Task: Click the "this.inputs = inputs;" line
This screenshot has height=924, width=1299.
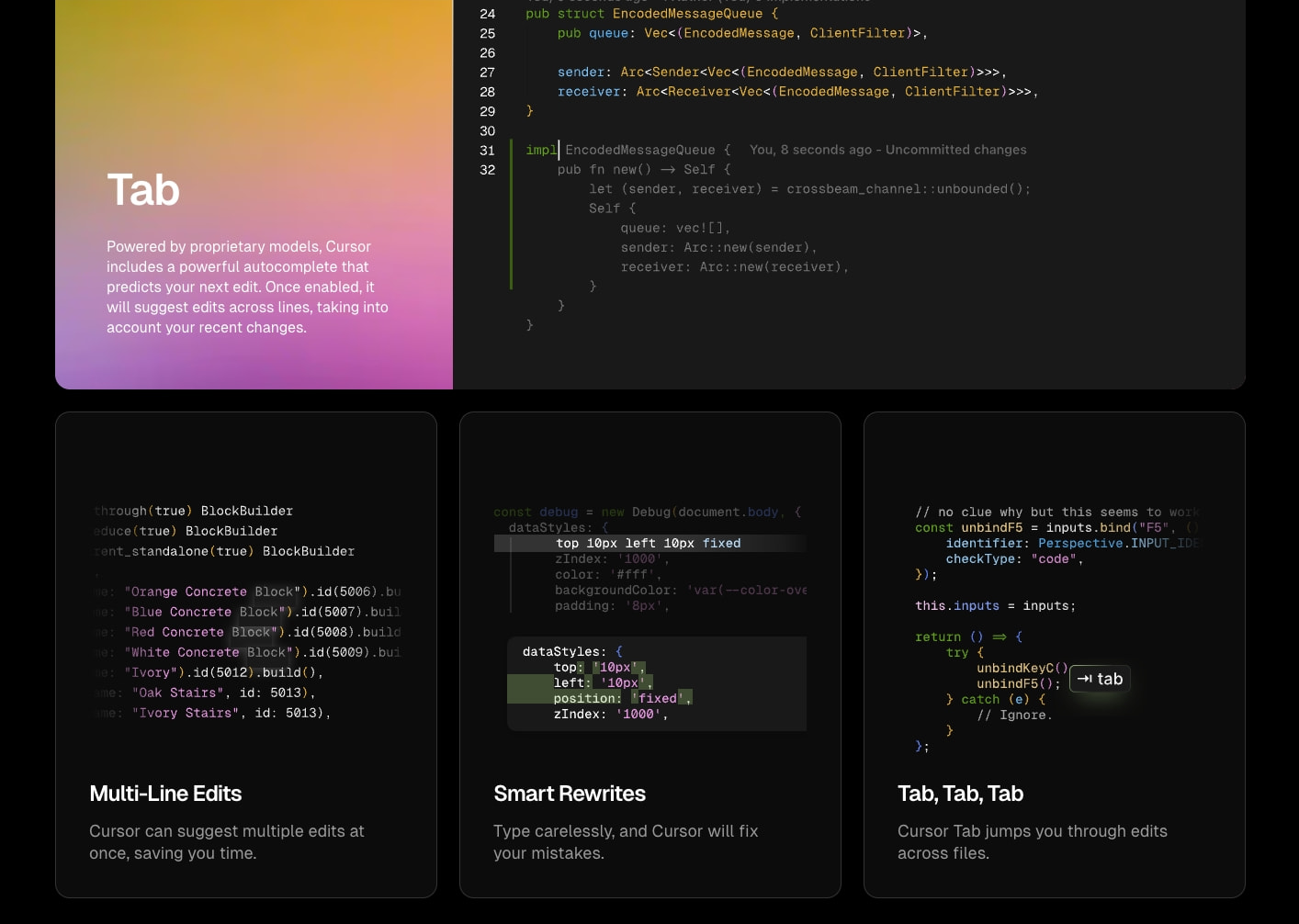Action: 995,606
